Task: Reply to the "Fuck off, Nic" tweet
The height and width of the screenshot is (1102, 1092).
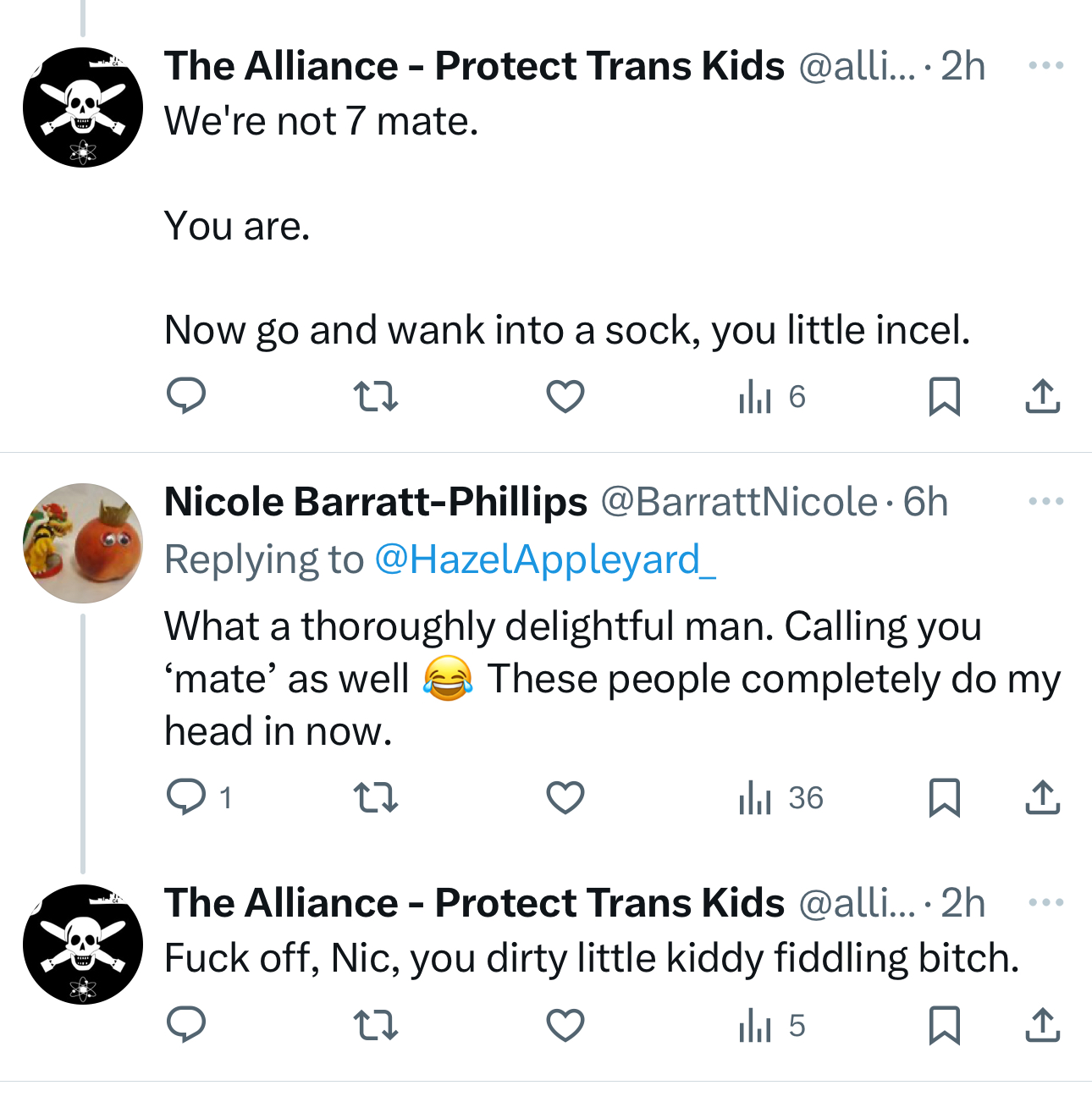Action: pyautogui.click(x=186, y=1026)
